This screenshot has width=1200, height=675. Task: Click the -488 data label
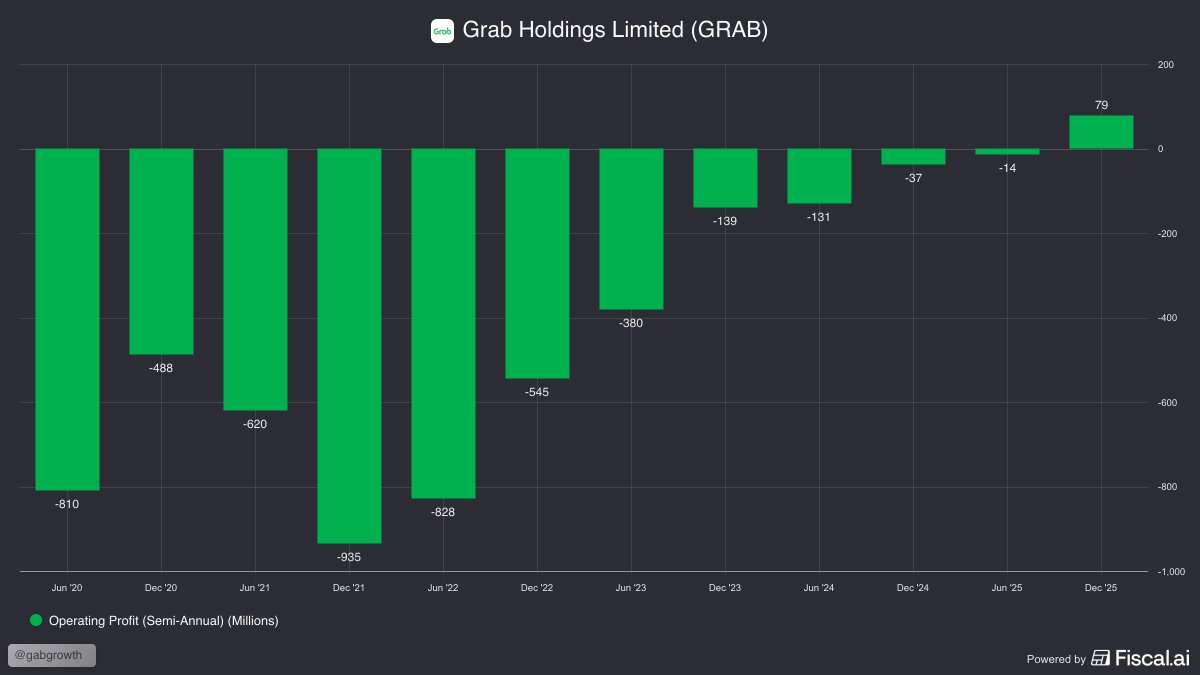[x=161, y=368]
